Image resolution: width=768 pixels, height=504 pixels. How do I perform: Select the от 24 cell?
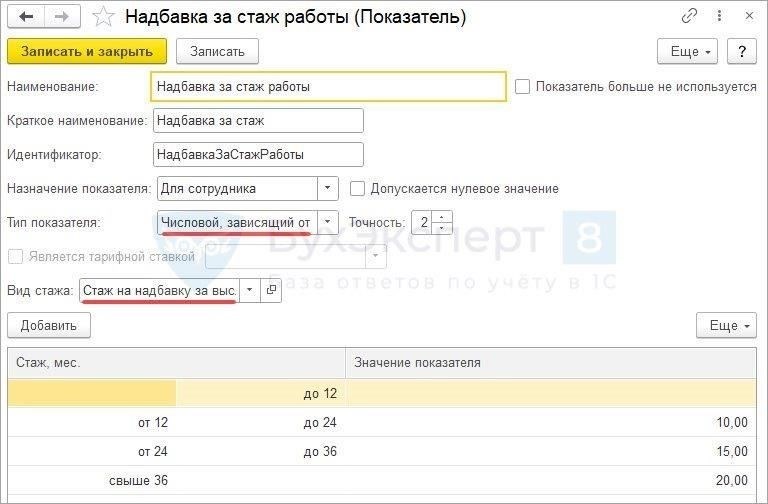click(92, 451)
